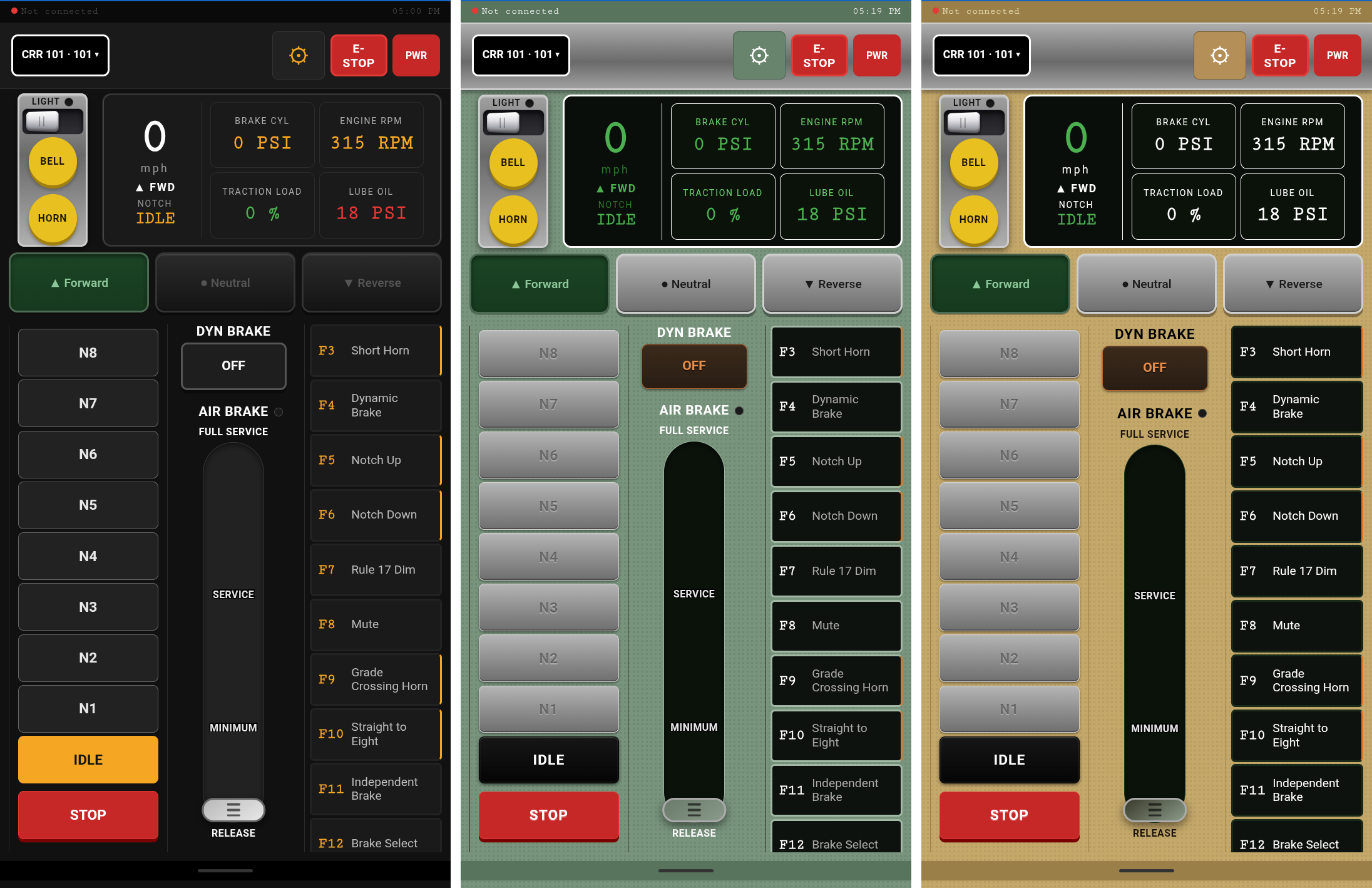The image size is (1372, 888).
Task: Click air brake slider handle in tan panel
Action: pos(1155,810)
